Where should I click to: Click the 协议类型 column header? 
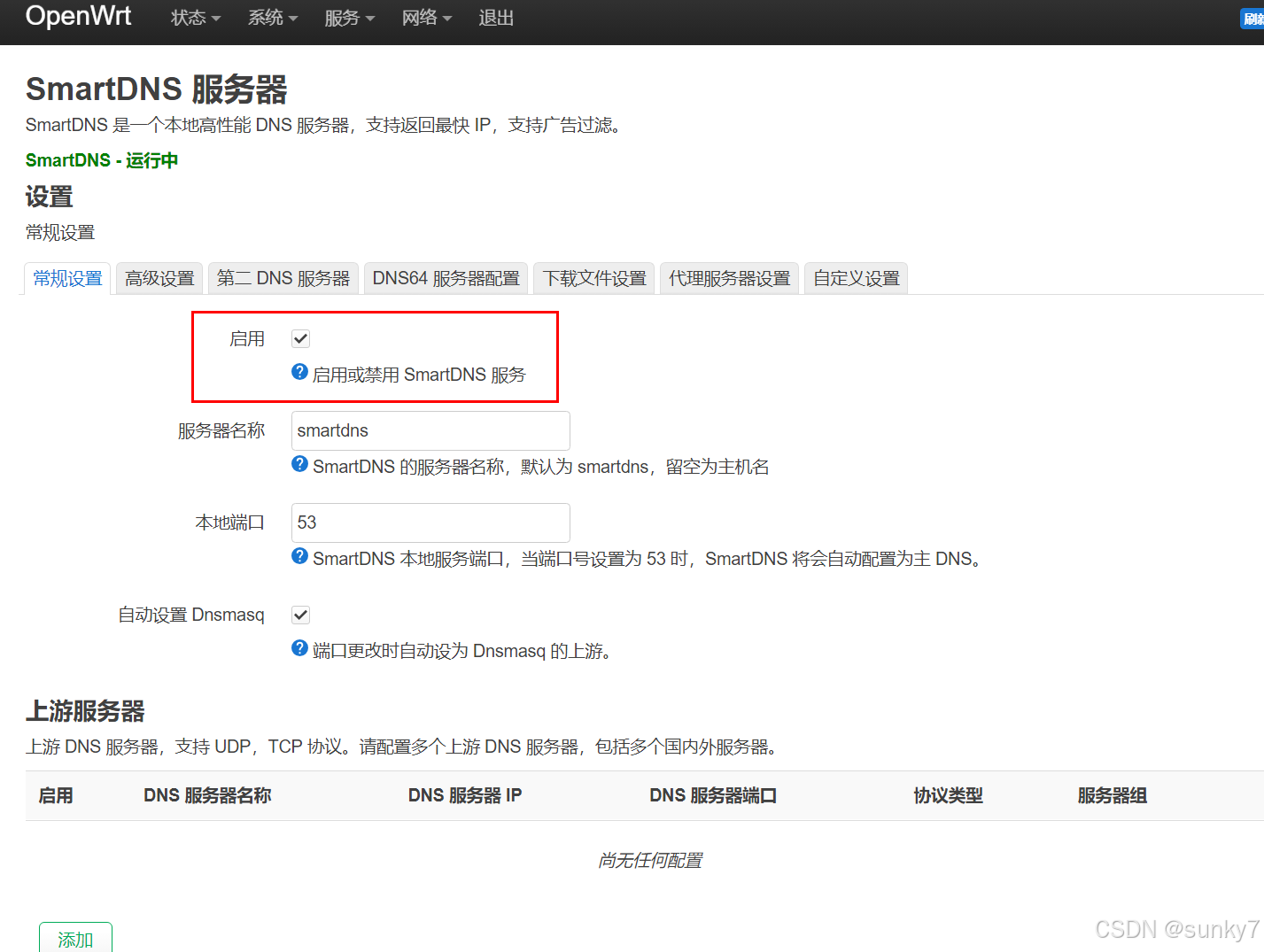click(x=948, y=795)
